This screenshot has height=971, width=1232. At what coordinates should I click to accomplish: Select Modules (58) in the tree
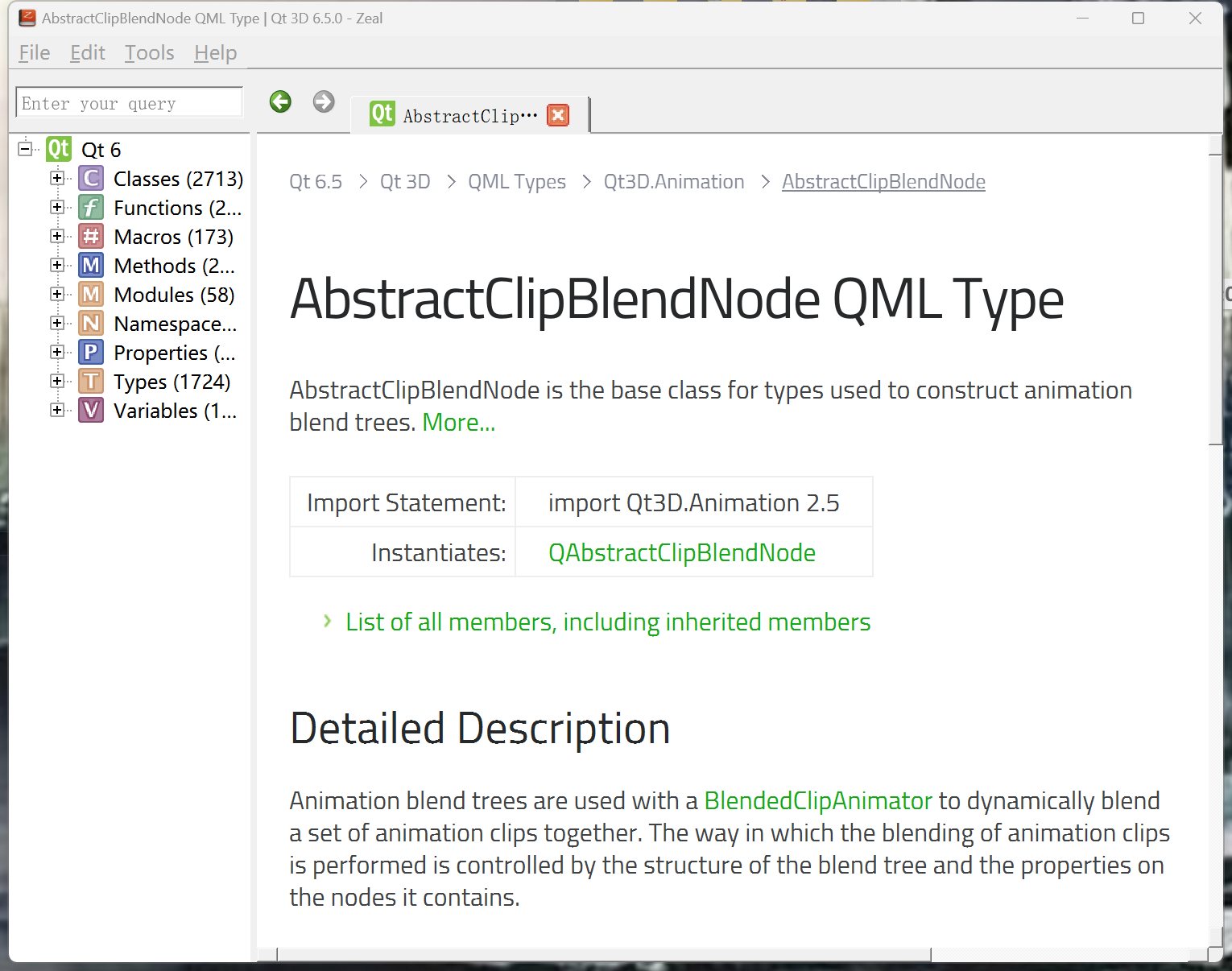pyautogui.click(x=174, y=295)
